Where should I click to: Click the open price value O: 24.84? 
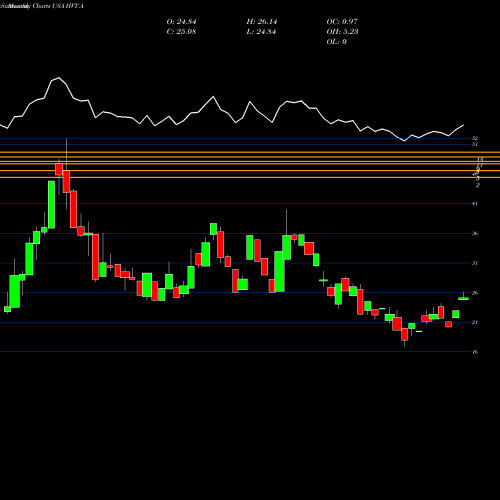coord(181,22)
